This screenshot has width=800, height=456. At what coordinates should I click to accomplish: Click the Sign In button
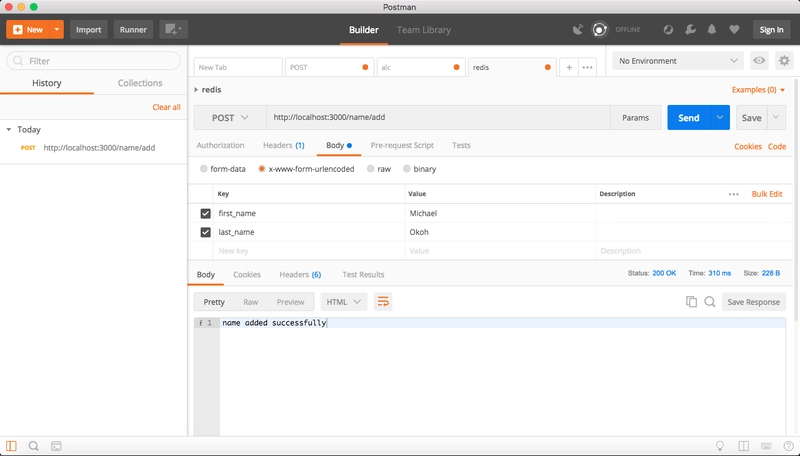tap(771, 30)
